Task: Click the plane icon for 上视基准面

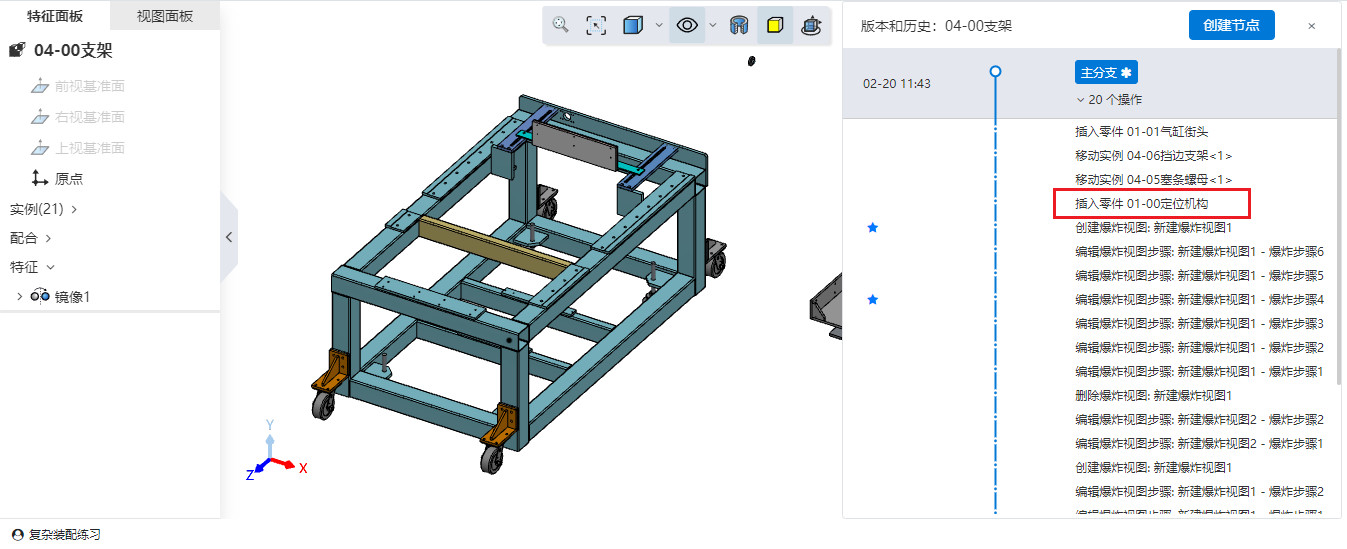Action: tap(39, 148)
